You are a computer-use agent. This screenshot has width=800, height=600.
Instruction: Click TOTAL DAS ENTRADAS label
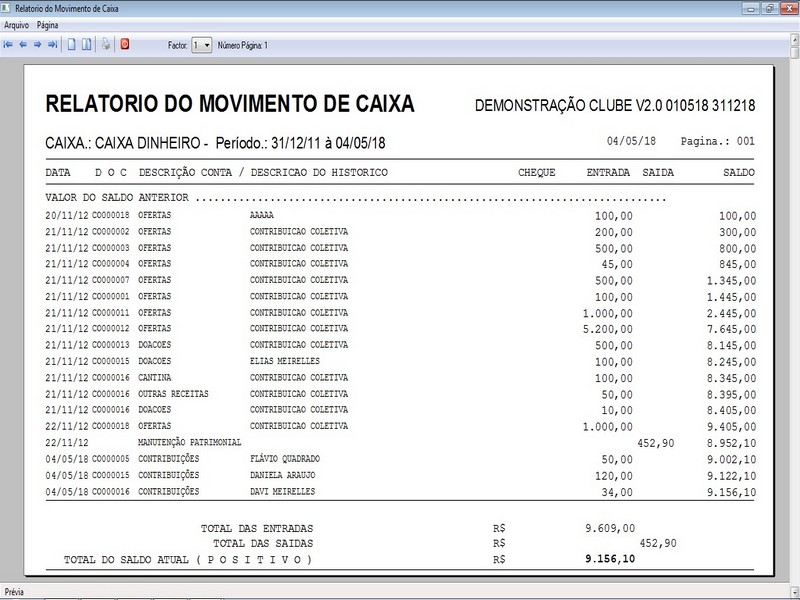tap(257, 529)
